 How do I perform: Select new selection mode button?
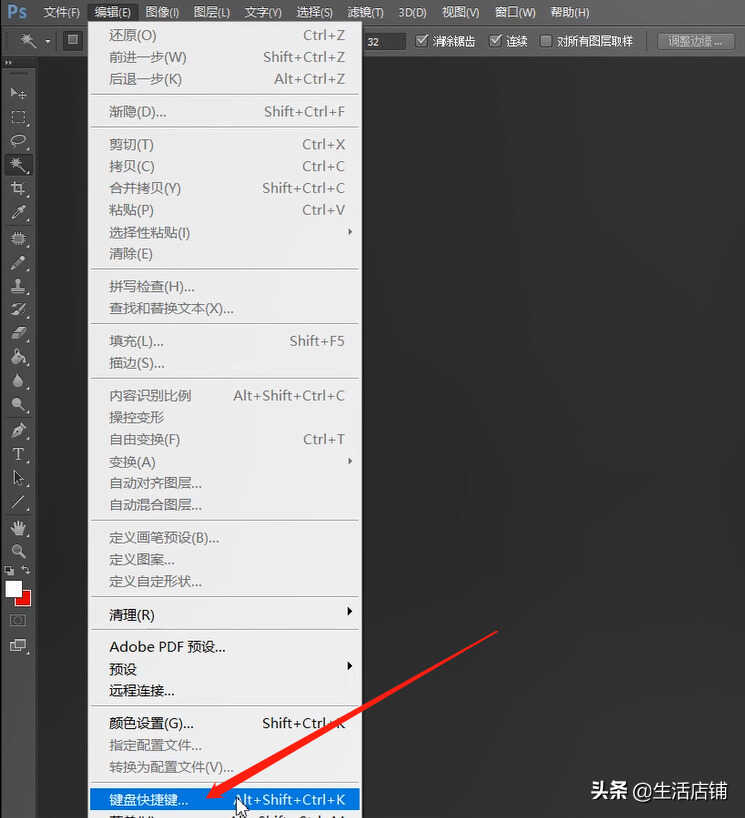pyautogui.click(x=73, y=40)
